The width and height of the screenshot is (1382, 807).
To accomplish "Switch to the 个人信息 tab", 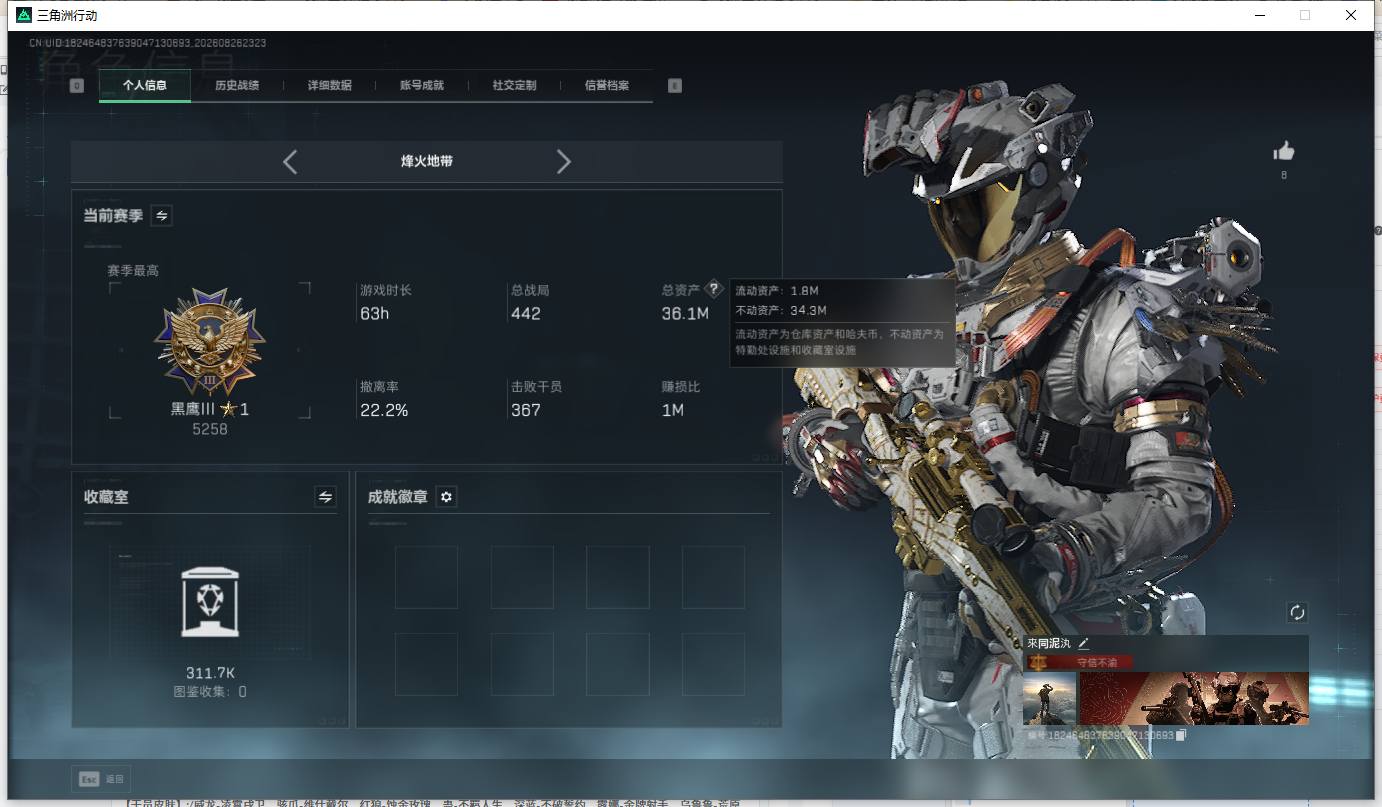I will [145, 85].
